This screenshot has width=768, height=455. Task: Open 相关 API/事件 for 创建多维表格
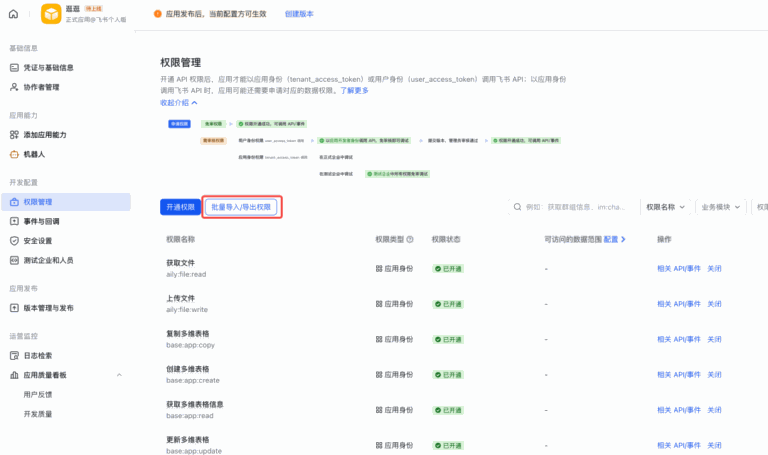679,375
